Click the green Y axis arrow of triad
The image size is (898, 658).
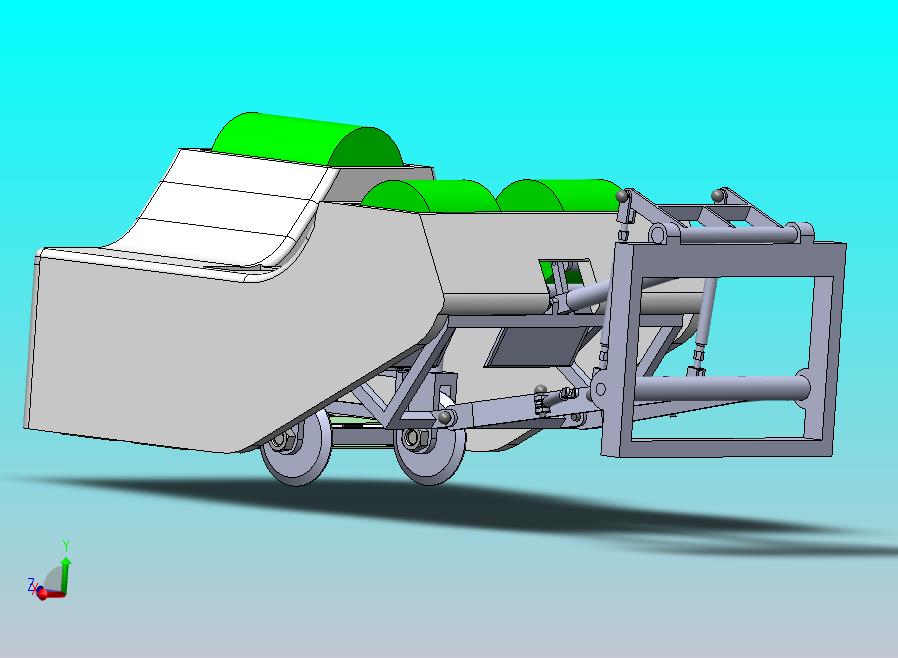(x=66, y=574)
